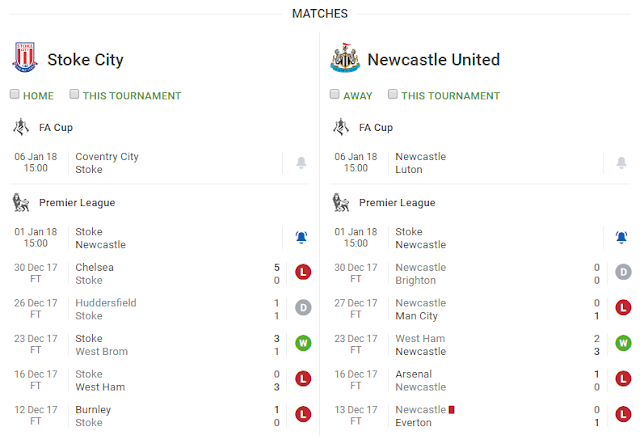Viewport: 640px width, 448px height.
Task: Click the loss badge for Chelsea vs Stoke
Action: coord(303,273)
